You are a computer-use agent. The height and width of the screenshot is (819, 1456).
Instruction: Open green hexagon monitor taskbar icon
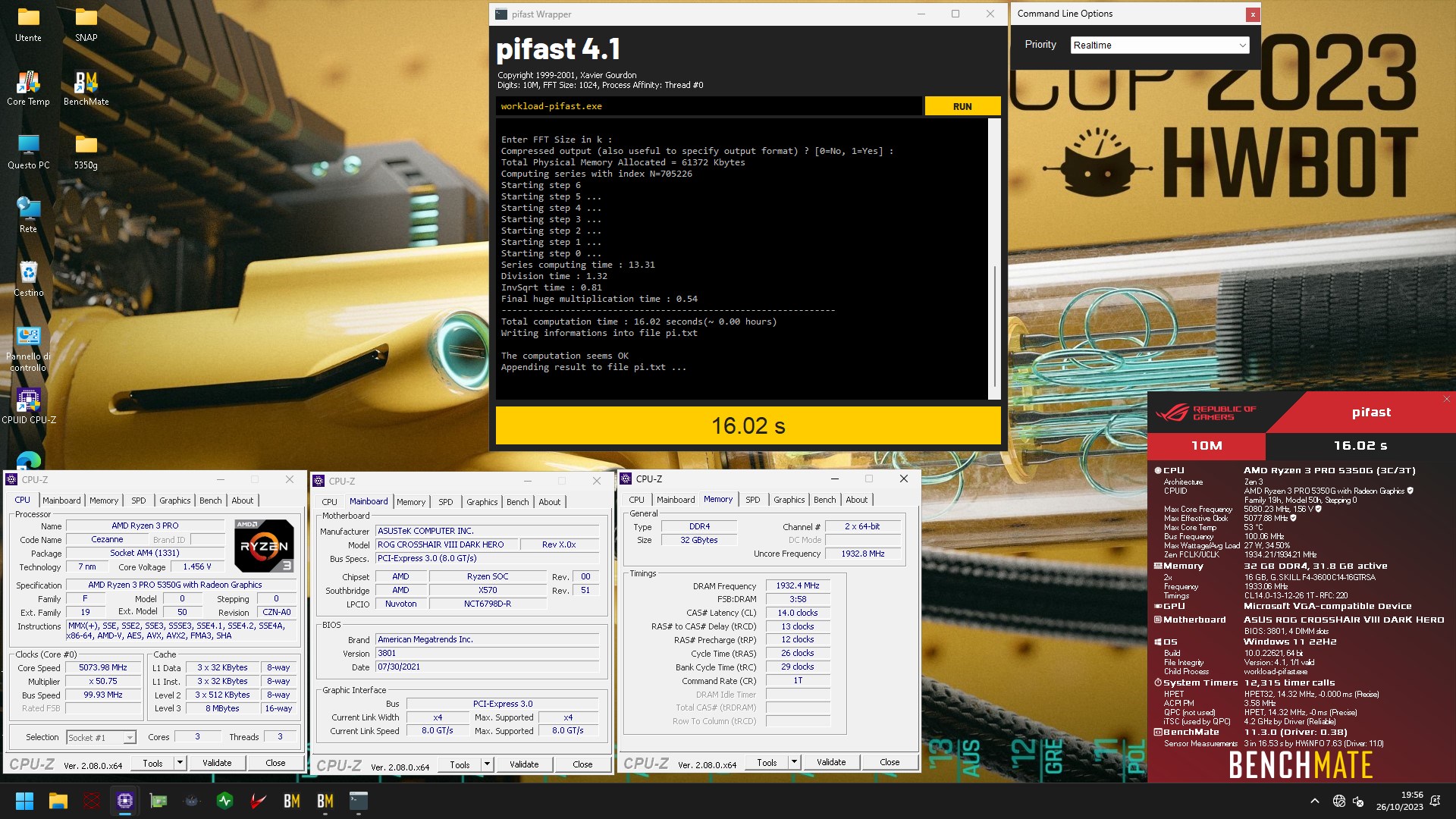click(x=225, y=801)
